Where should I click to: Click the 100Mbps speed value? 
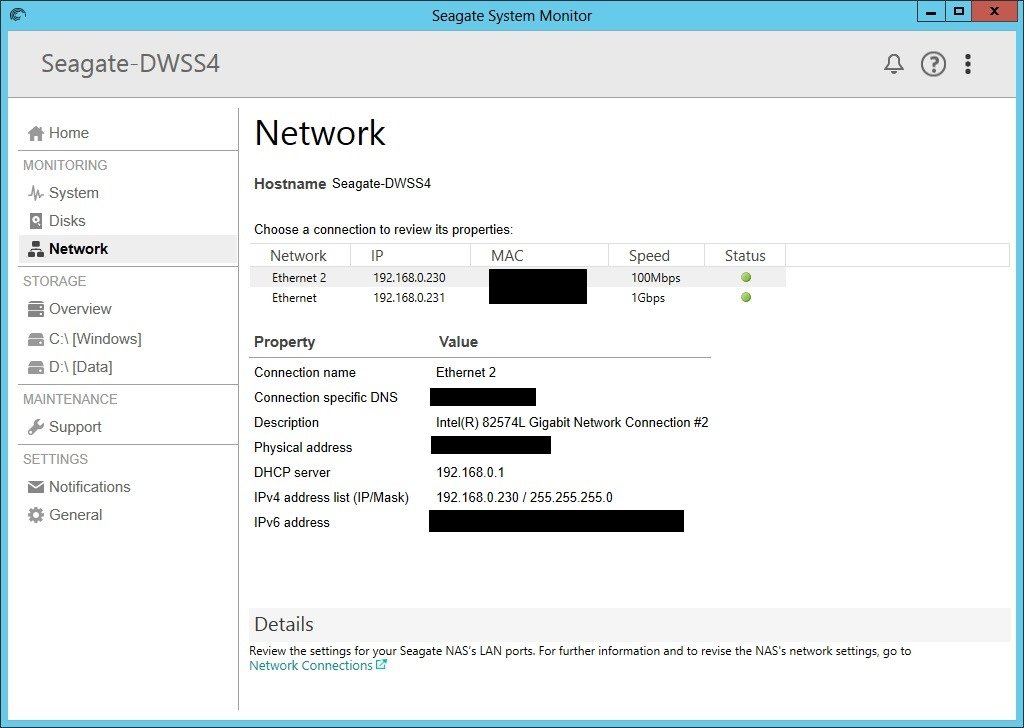pos(656,277)
